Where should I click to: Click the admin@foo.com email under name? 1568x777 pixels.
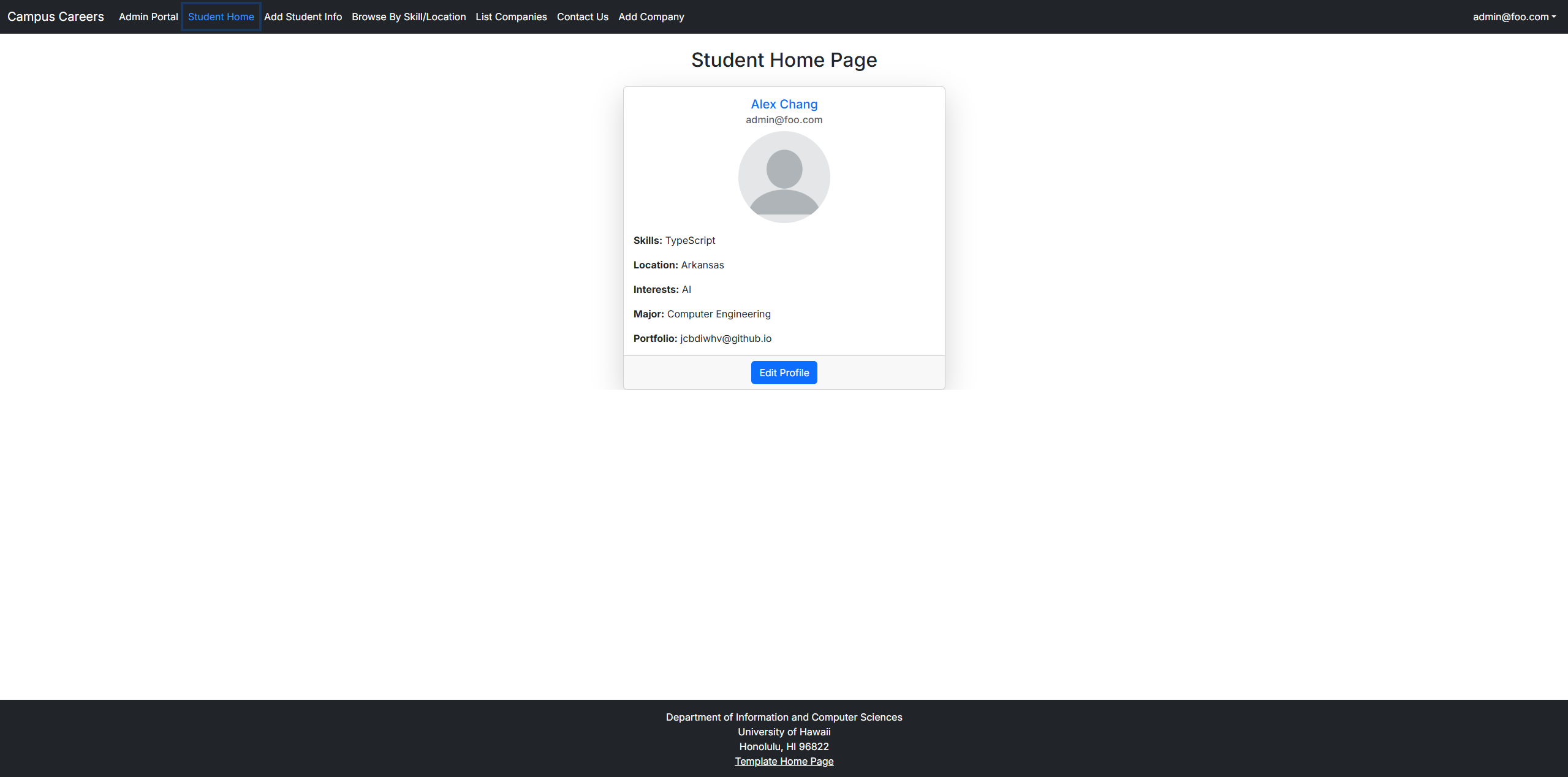[x=784, y=120]
